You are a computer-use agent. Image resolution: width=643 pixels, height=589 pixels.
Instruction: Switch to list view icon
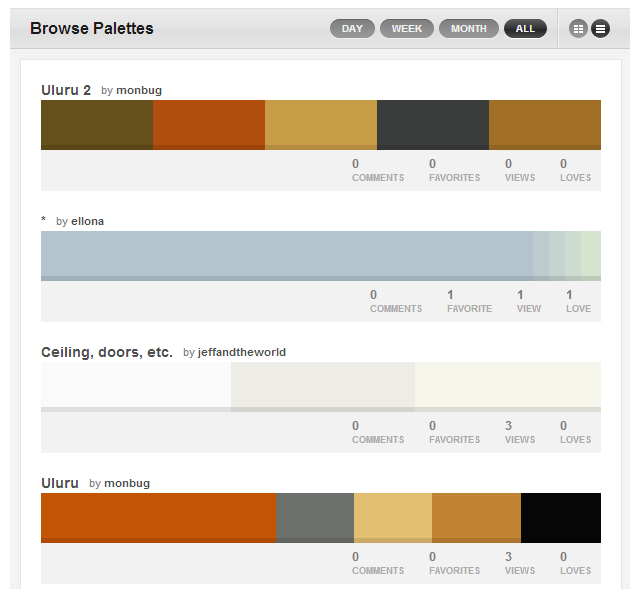(600, 29)
